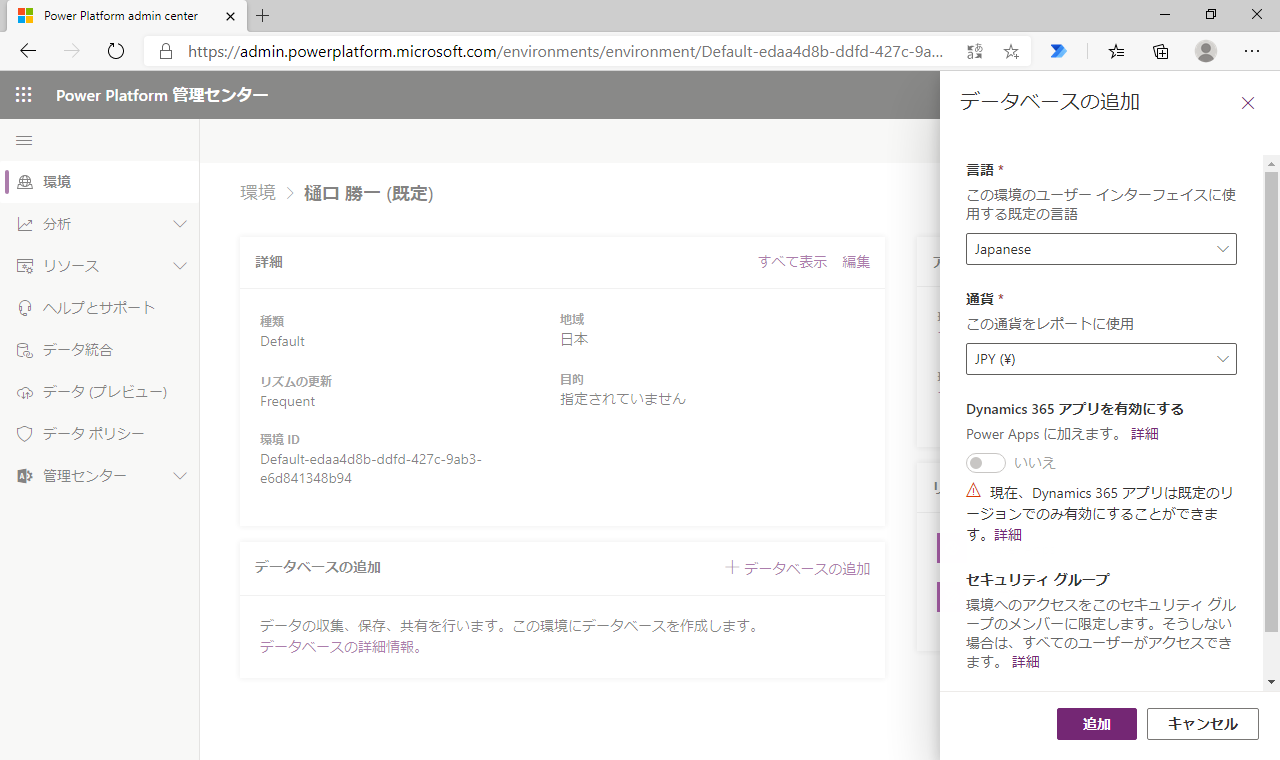This screenshot has width=1280, height=760.
Task: Close the Power Platform admin center tab
Action: tap(229, 16)
